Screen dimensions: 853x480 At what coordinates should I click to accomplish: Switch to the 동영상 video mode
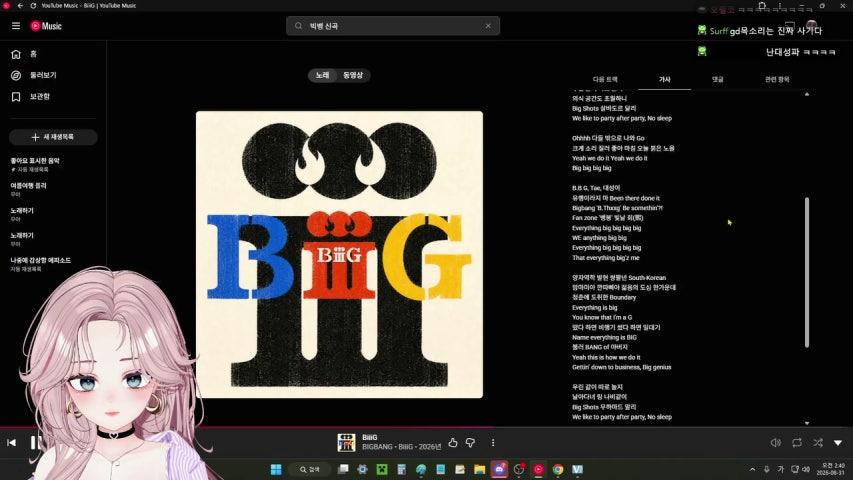pyautogui.click(x=353, y=75)
